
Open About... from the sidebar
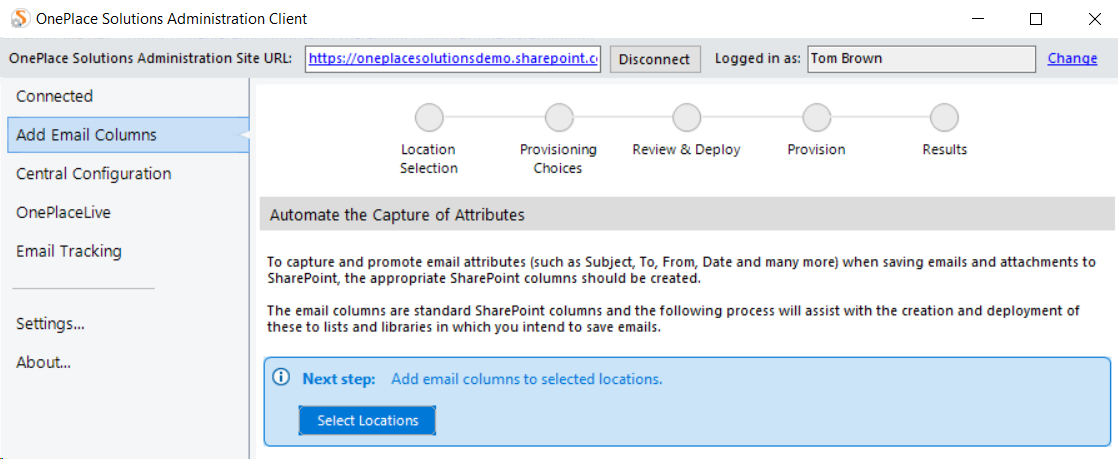43,362
